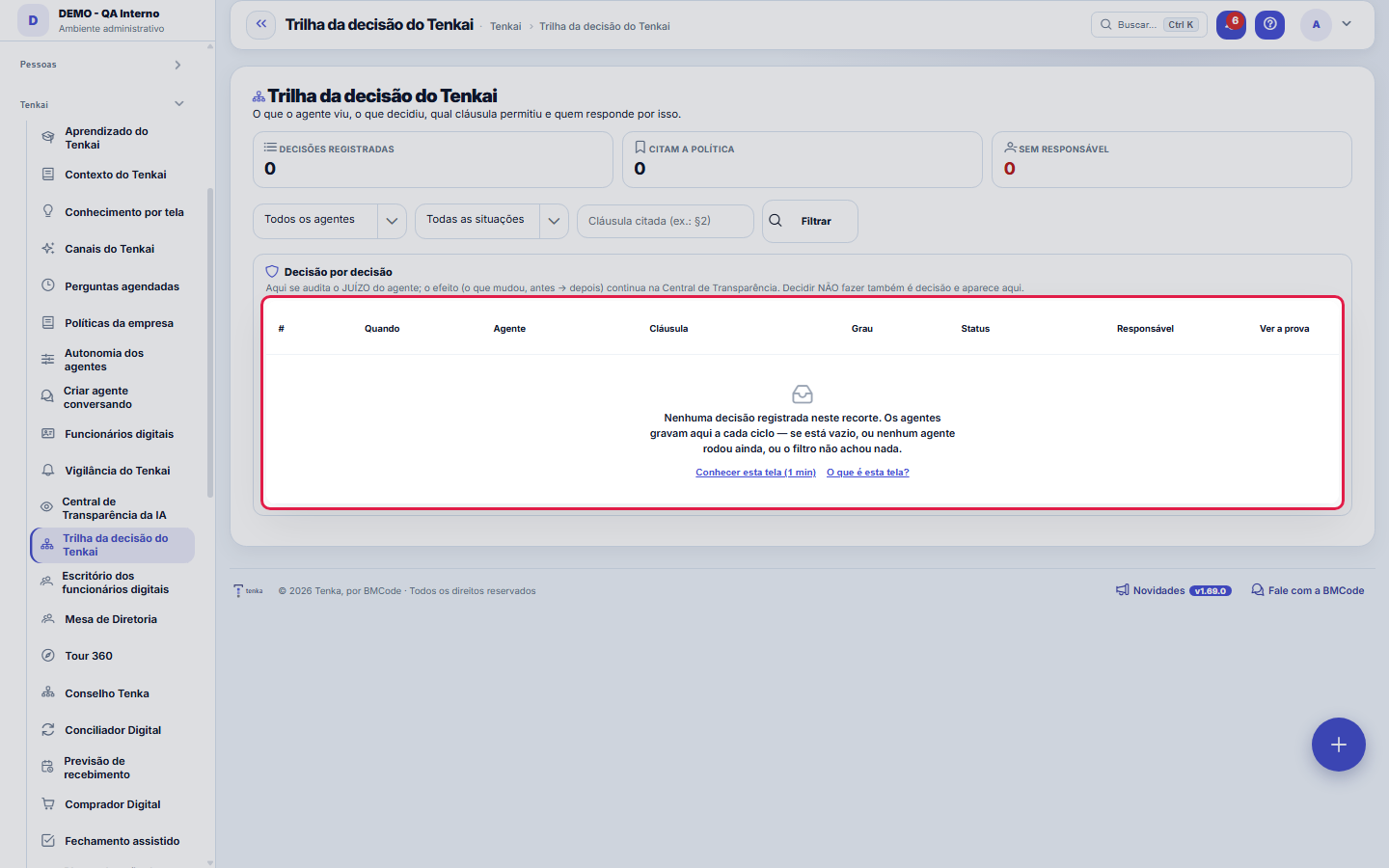Collapse the Tenkai sidebar section
The height and width of the screenshot is (868, 1389).
[101, 104]
